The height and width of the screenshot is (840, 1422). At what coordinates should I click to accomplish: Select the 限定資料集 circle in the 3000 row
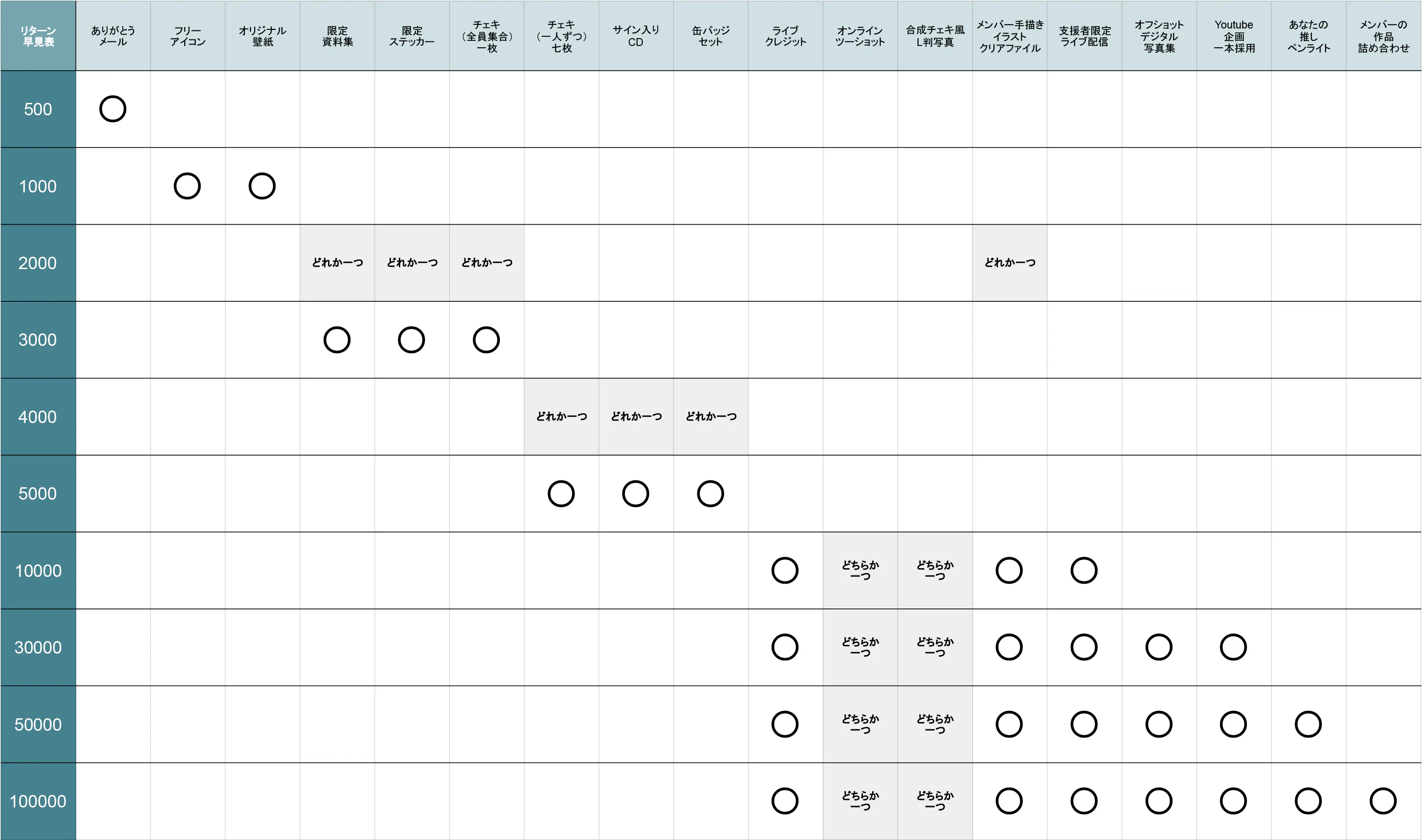[337, 340]
